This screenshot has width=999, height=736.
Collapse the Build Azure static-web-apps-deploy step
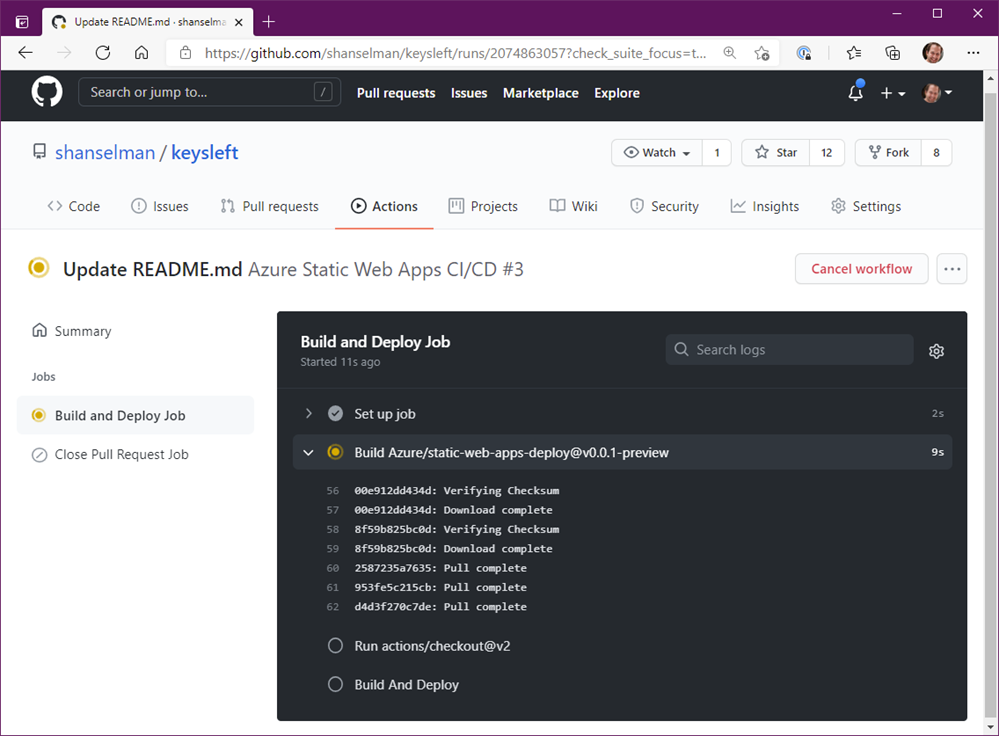click(x=622, y=452)
